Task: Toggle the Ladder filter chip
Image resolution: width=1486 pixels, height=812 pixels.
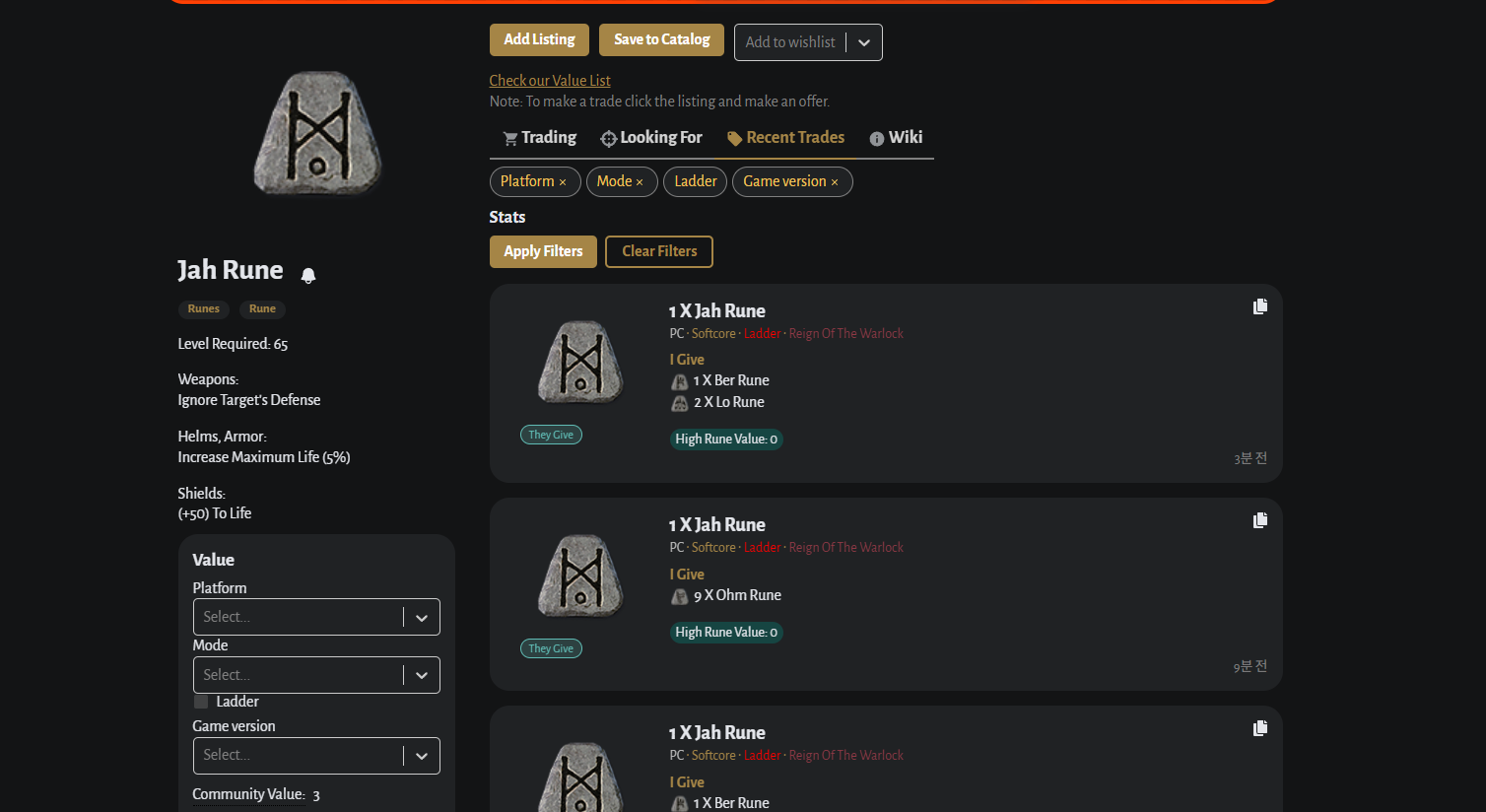Action: click(x=696, y=181)
